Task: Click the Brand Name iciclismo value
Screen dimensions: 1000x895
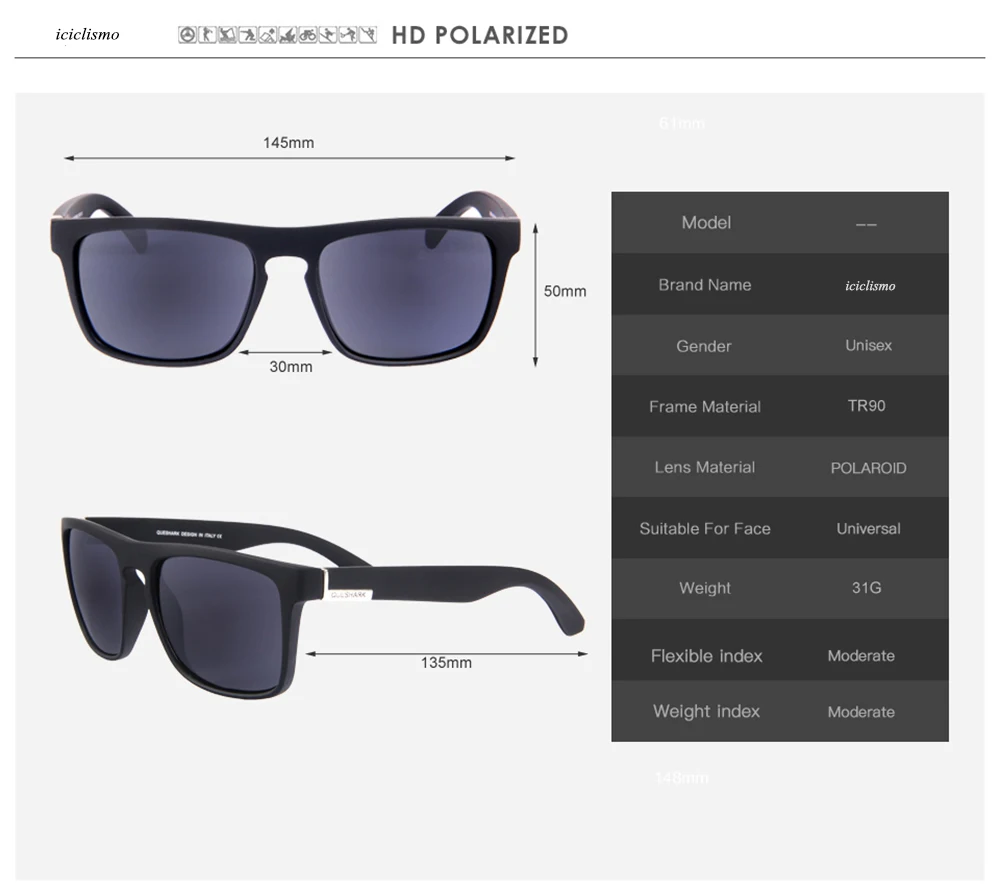Action: pos(870,286)
